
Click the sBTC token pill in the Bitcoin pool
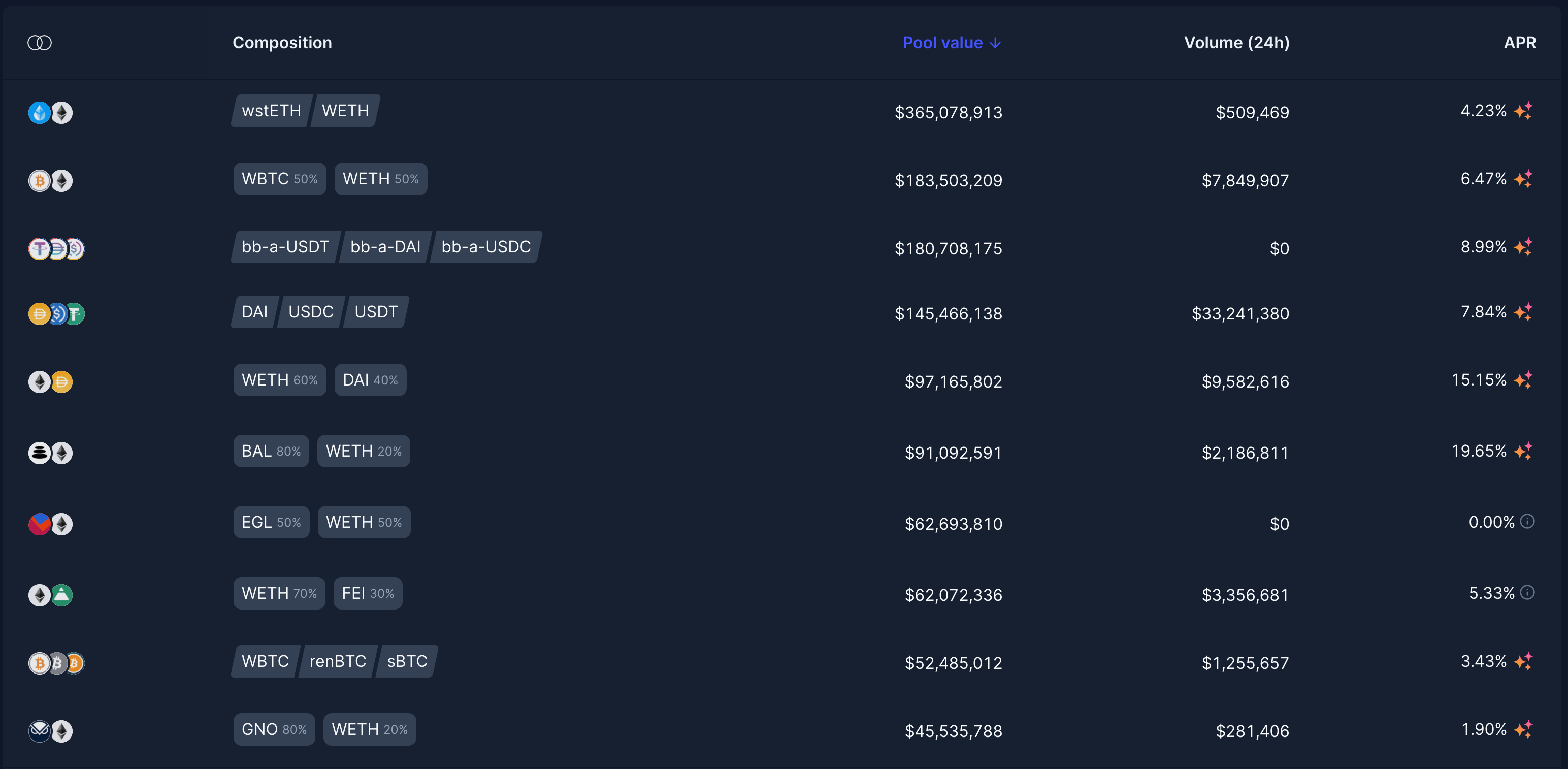(406, 661)
